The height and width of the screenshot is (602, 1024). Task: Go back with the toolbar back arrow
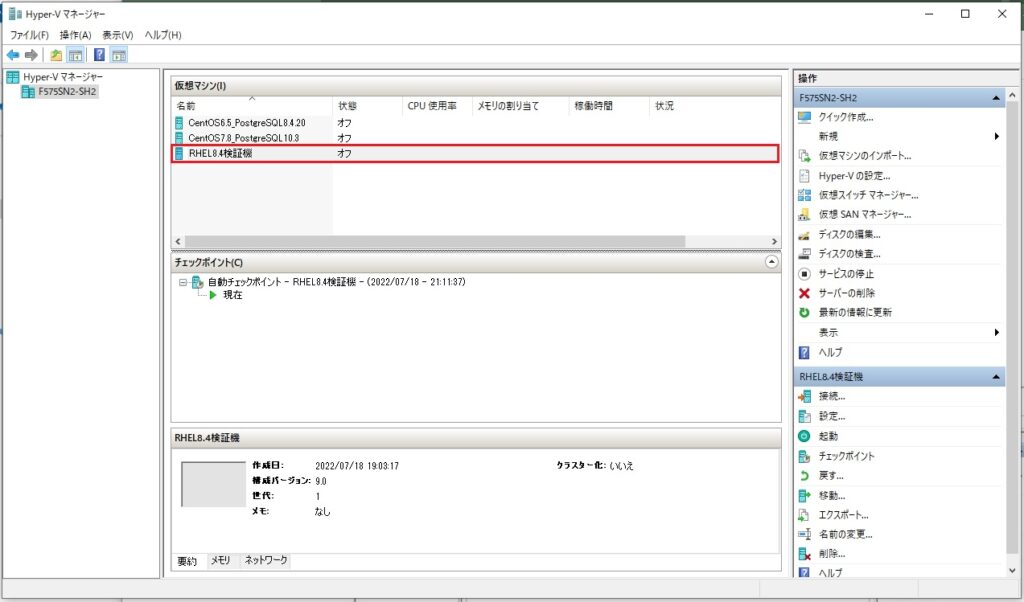(12, 55)
